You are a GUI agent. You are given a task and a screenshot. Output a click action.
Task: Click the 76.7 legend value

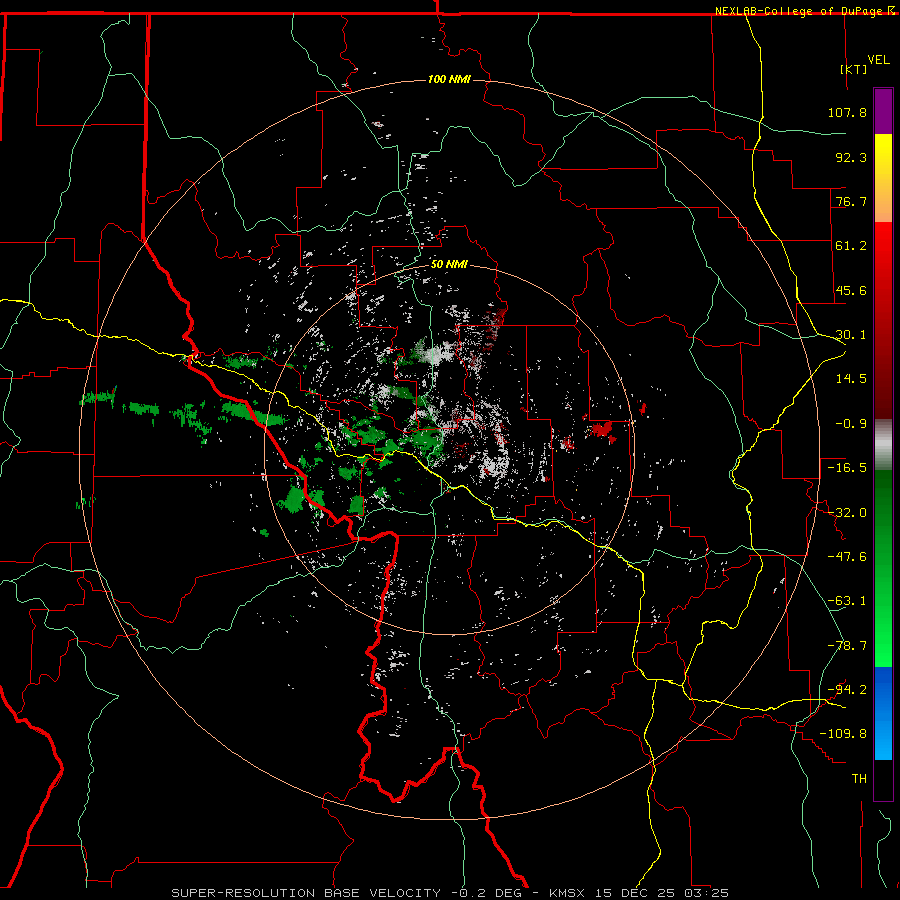[851, 201]
